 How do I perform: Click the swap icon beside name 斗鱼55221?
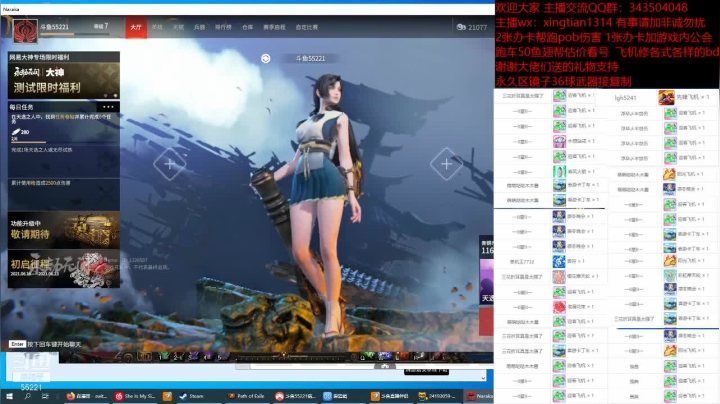[265, 58]
